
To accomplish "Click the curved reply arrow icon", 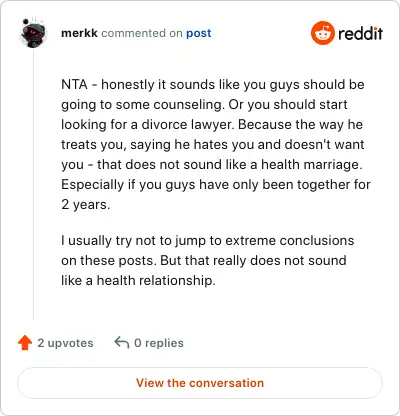I will [x=122, y=342].
